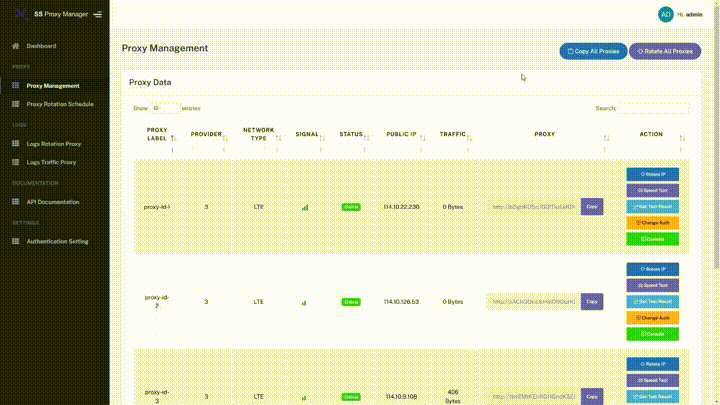Screen dimensions: 720x405
Task: Open the Proxy Management menu item
Action: (53, 85)
